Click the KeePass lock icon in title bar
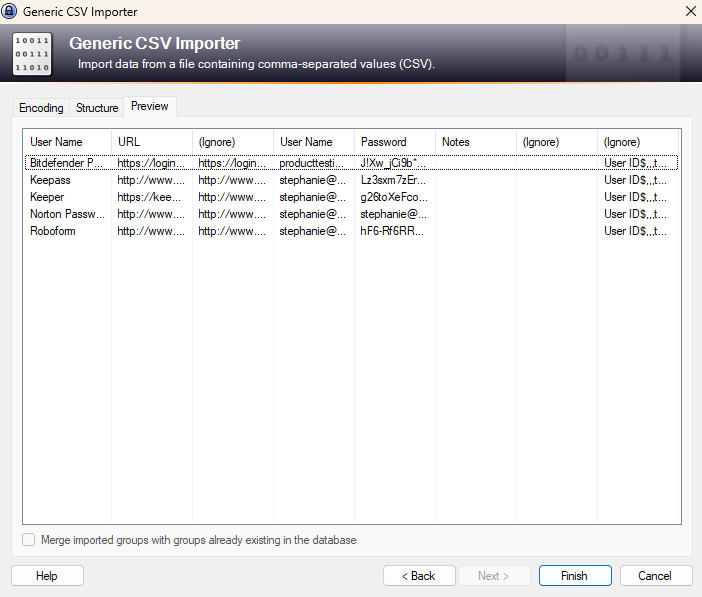This screenshot has height=597, width=702. click(11, 12)
